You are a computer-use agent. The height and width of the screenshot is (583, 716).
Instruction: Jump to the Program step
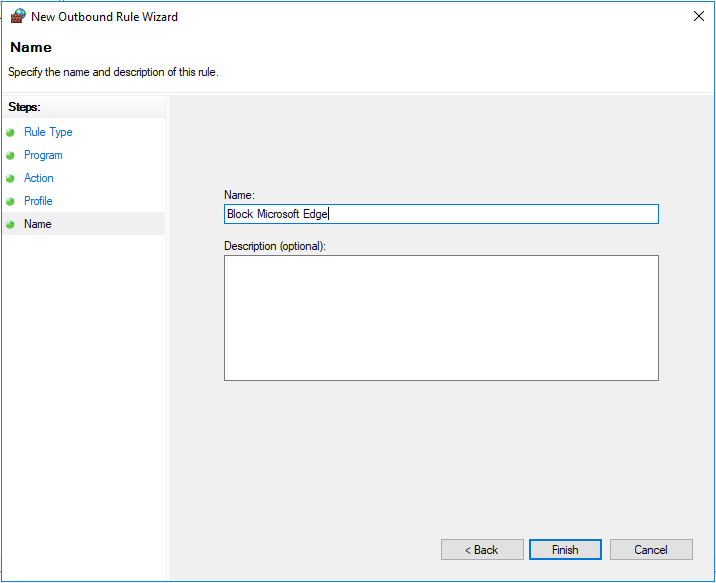(x=43, y=155)
